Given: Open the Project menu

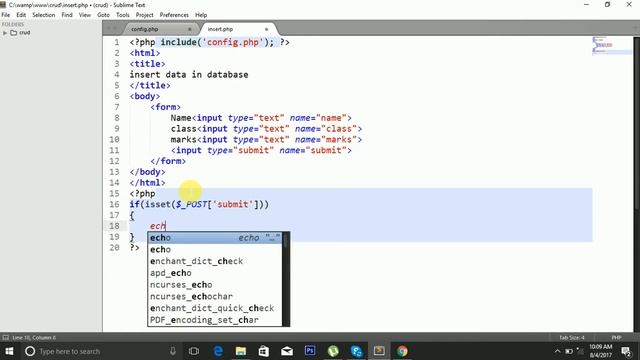Looking at the screenshot, I should (144, 15).
